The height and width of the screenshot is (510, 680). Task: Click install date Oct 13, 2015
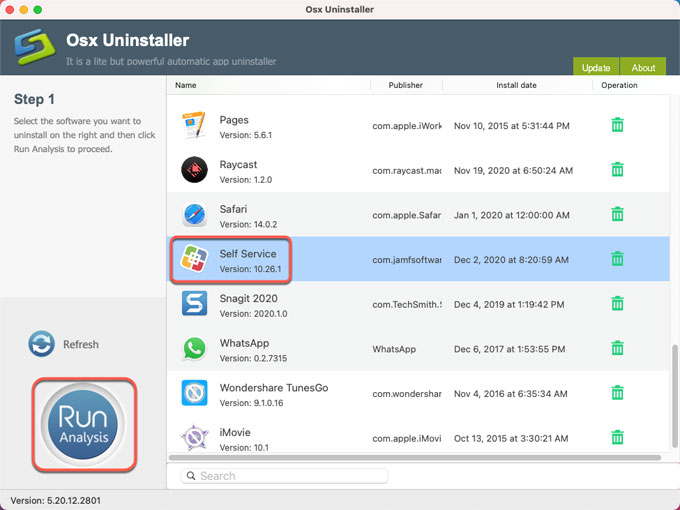[x=511, y=438]
